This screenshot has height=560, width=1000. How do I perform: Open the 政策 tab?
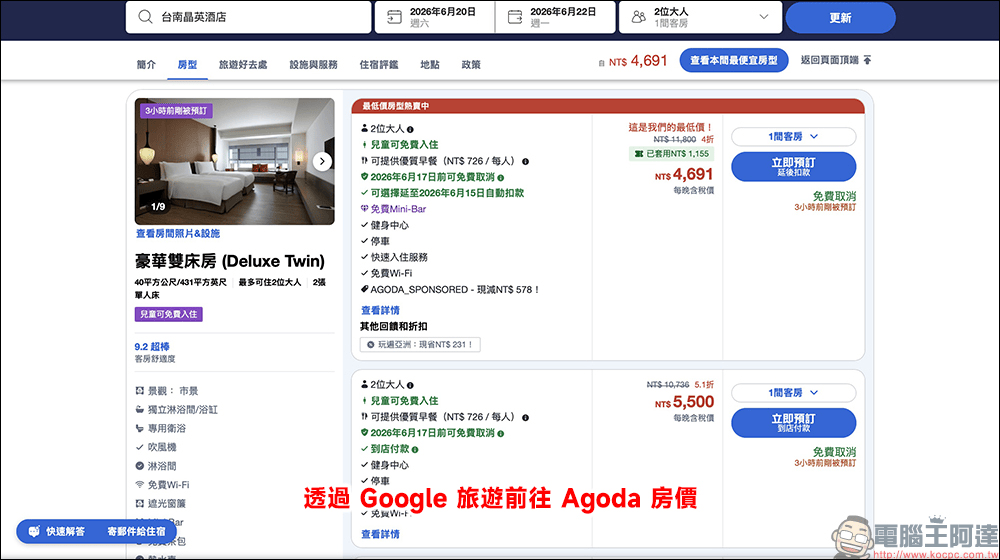point(471,64)
